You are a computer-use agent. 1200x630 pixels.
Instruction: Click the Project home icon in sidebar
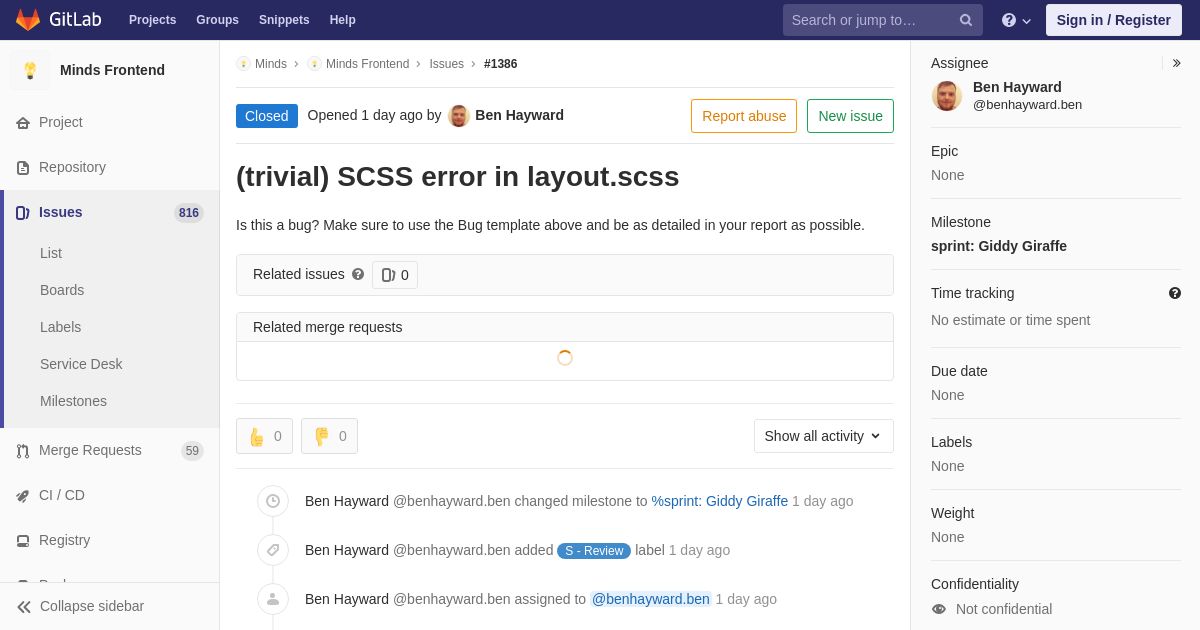pyautogui.click(x=23, y=123)
